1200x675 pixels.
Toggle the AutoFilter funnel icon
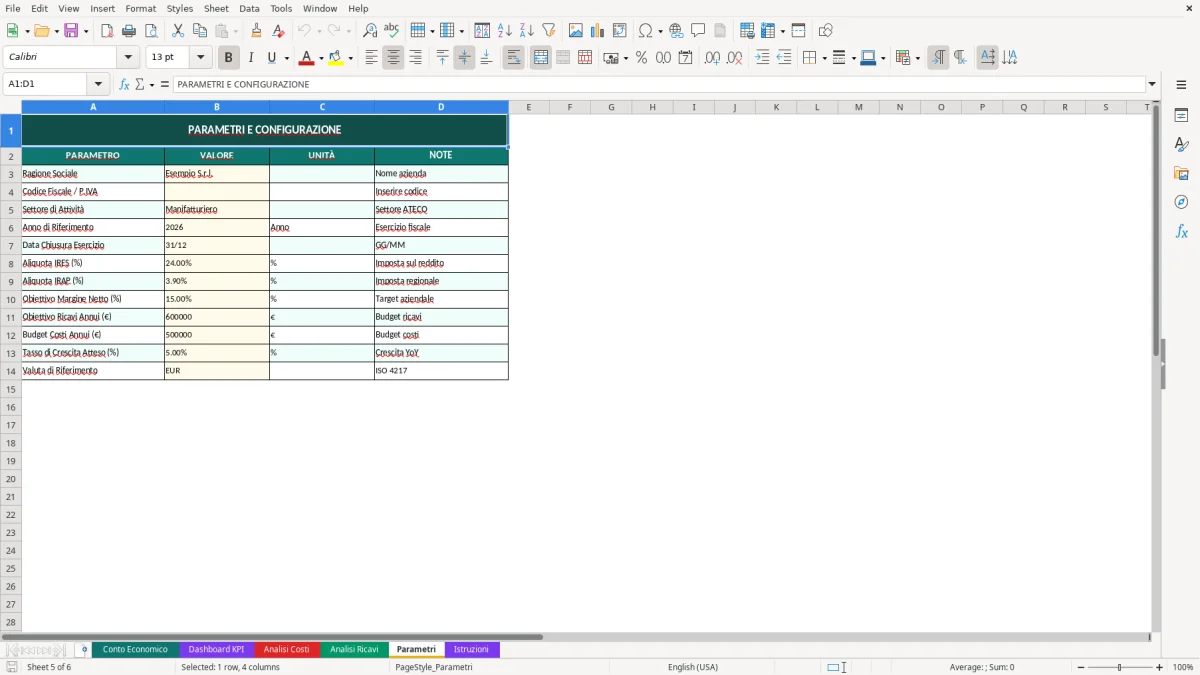(x=549, y=31)
